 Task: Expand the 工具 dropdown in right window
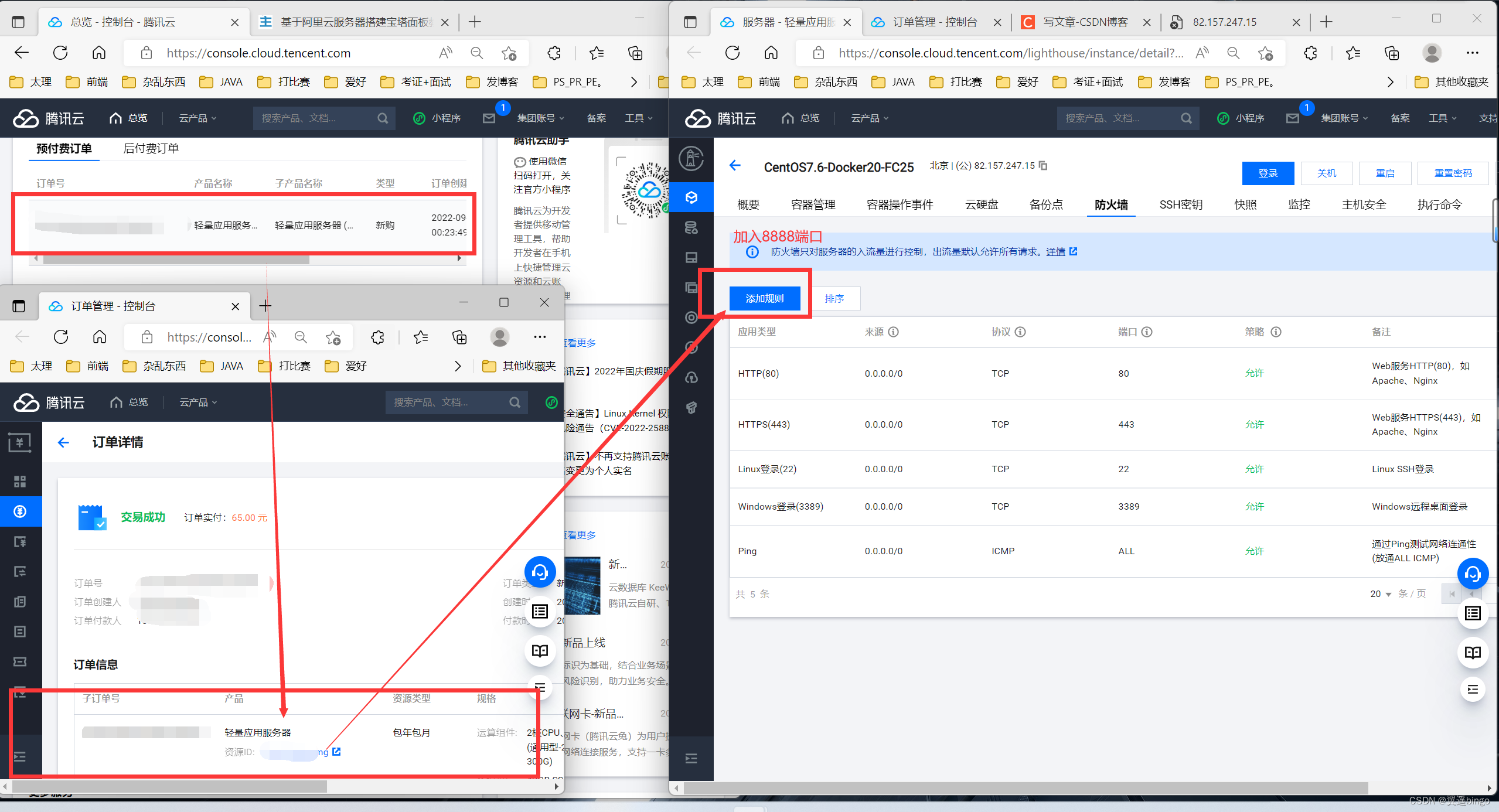[x=1442, y=118]
